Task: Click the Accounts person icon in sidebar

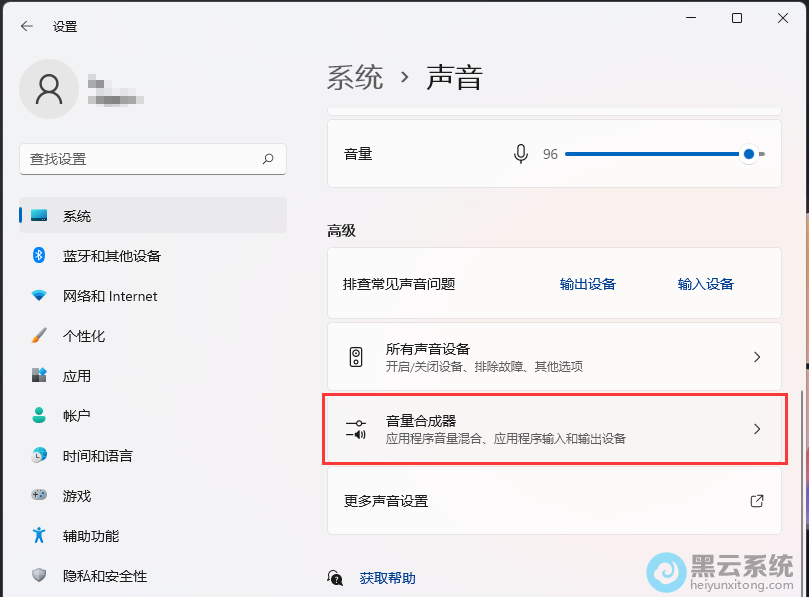Action: coord(39,416)
